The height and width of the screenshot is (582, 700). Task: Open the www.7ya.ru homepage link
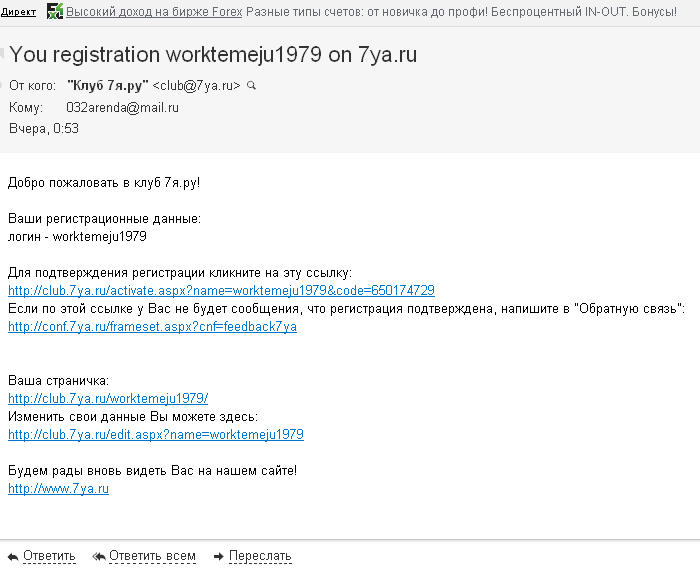coord(58,489)
